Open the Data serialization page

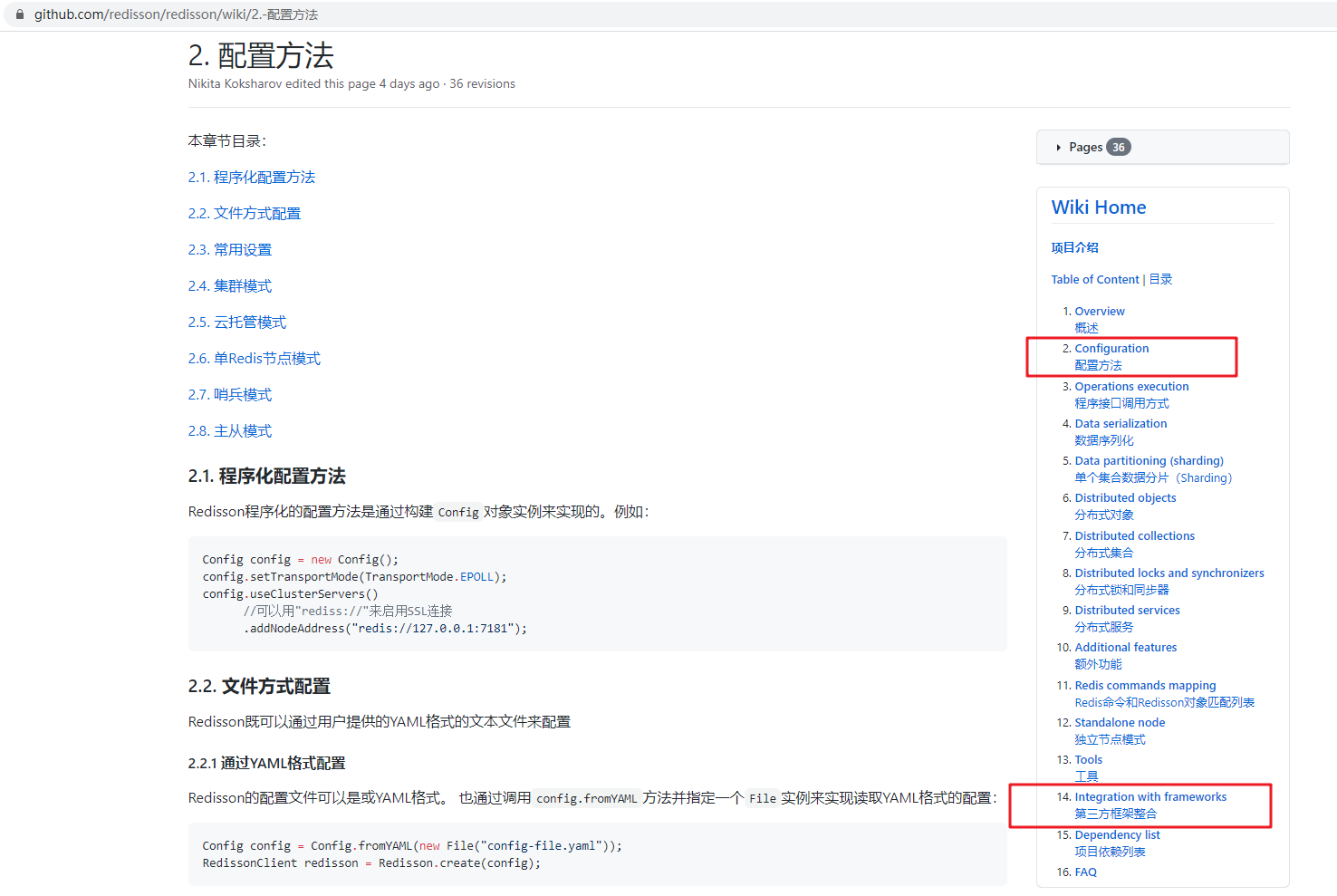(x=1121, y=424)
